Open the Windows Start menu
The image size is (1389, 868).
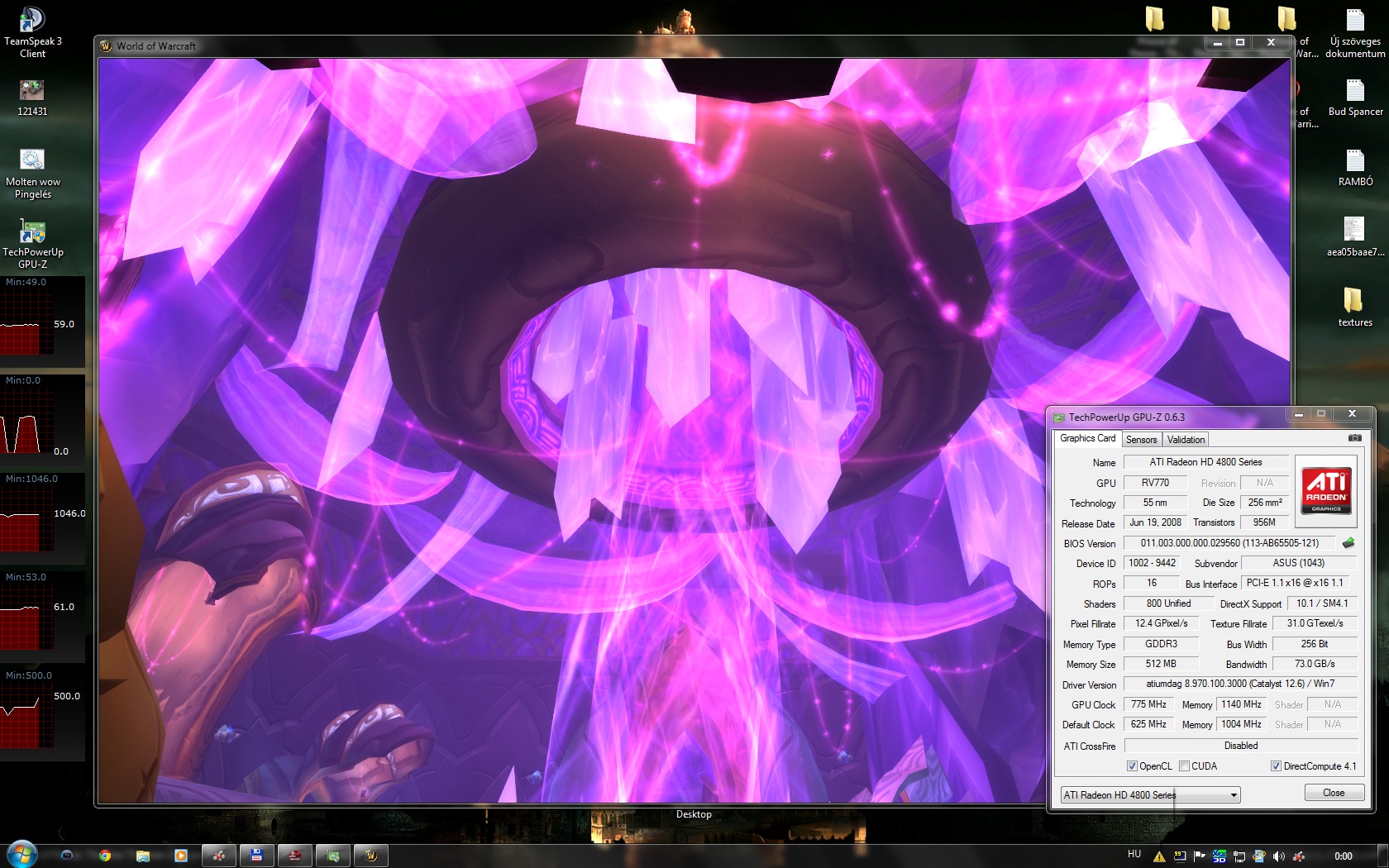pyautogui.click(x=21, y=855)
